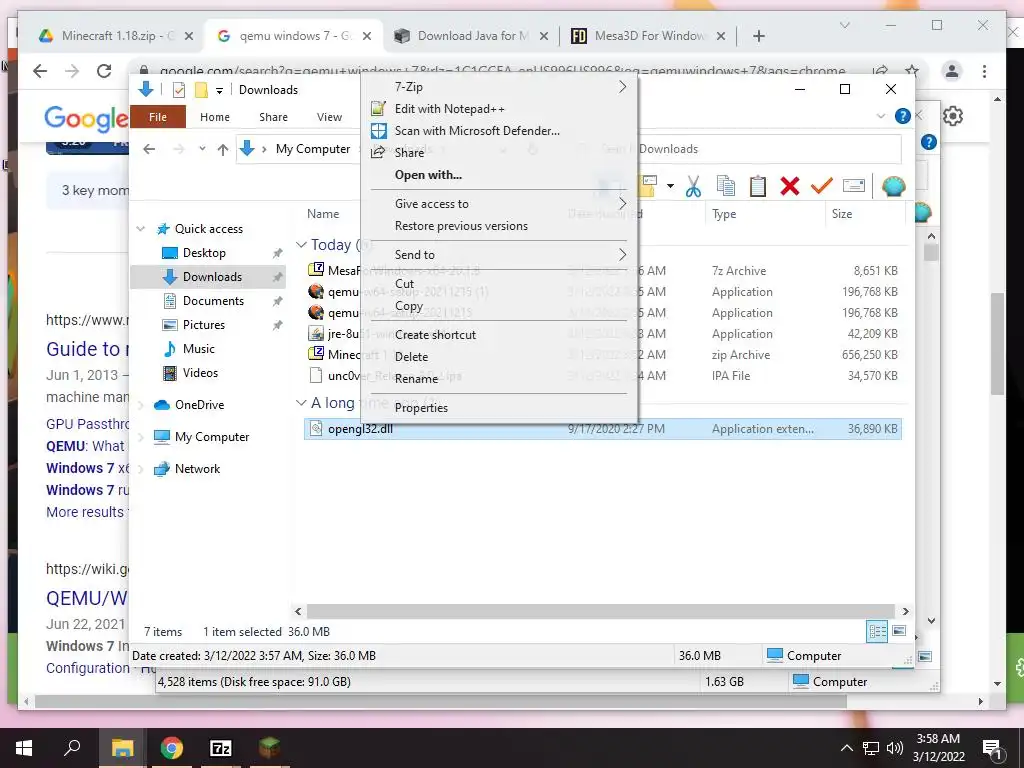Click Chrome reload page icon
Viewport: 1024px width, 768px height.
(104, 71)
